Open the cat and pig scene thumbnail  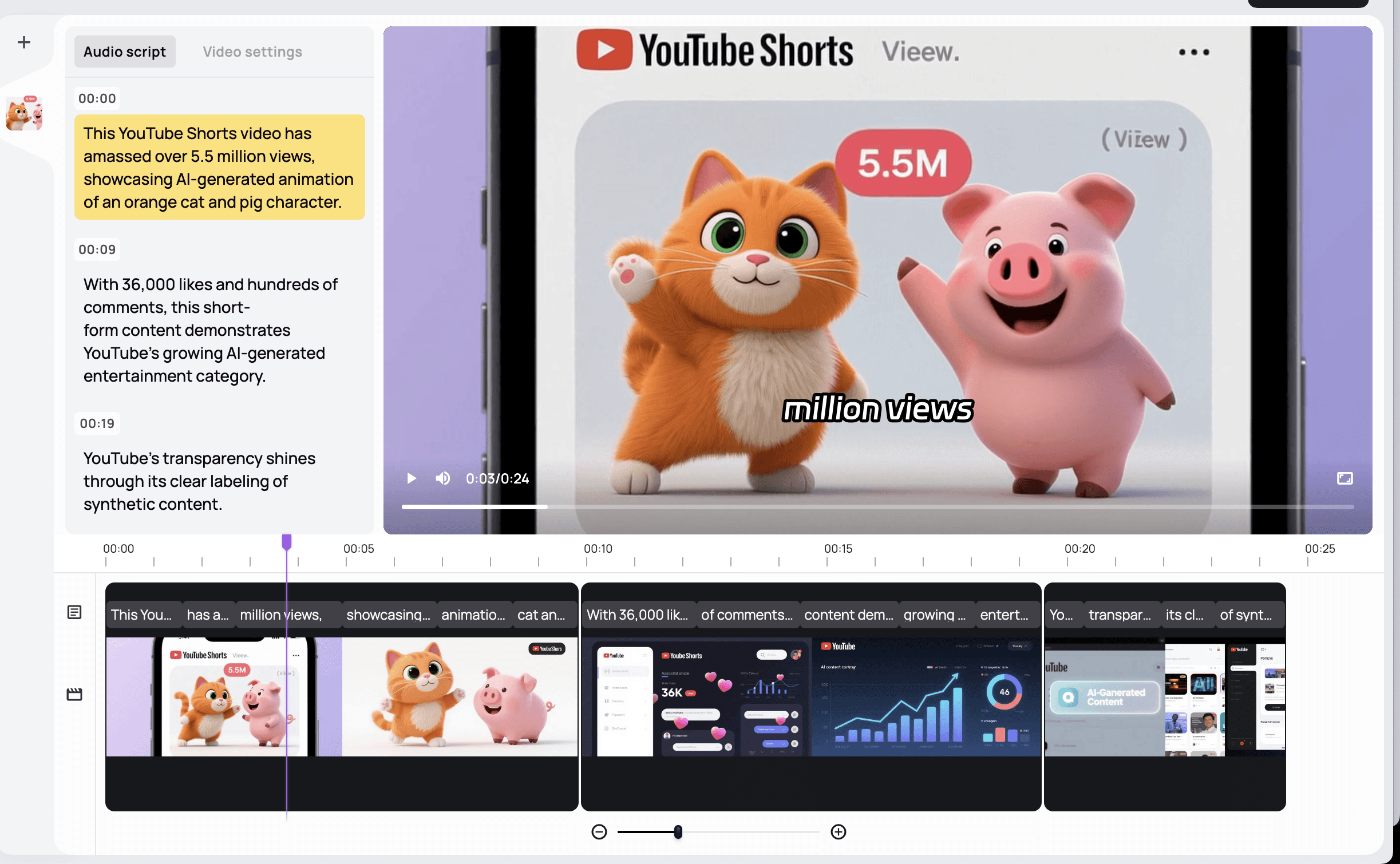(24, 113)
